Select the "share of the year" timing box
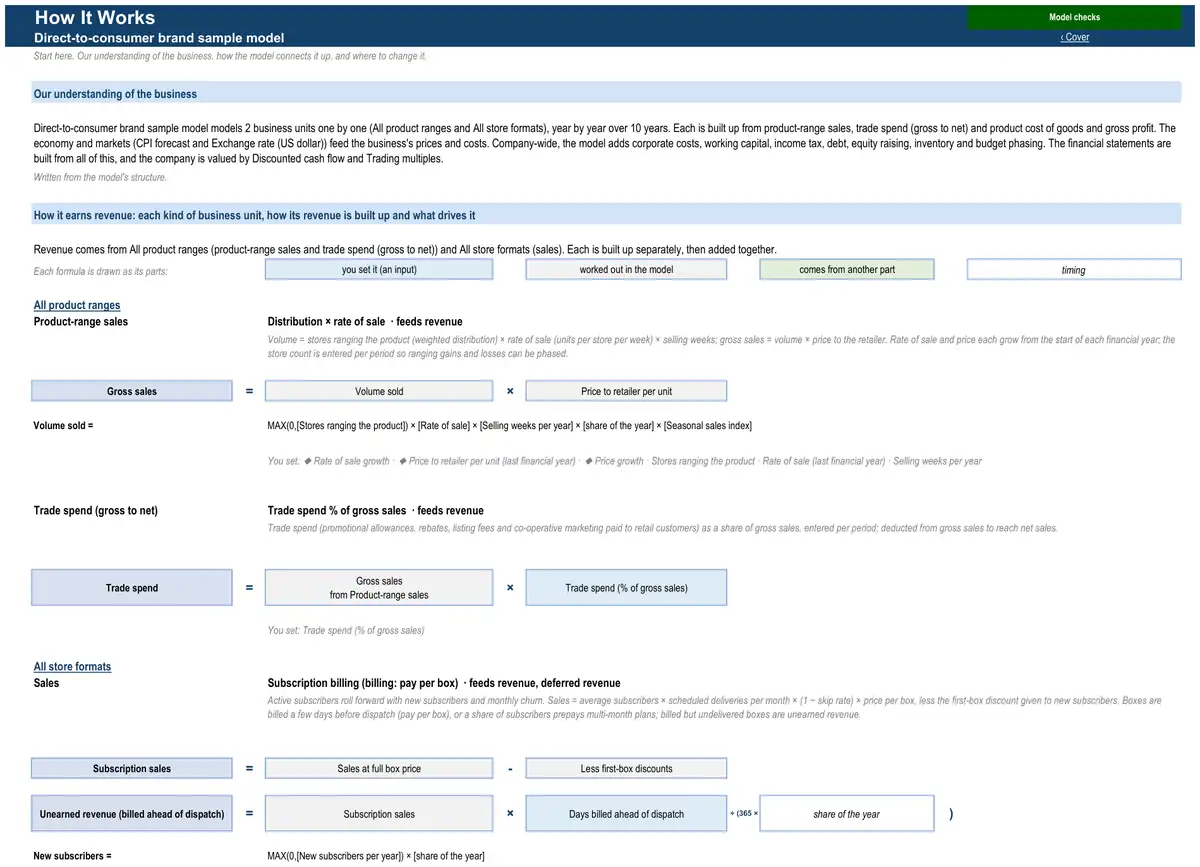The image size is (1200, 867). pos(847,814)
